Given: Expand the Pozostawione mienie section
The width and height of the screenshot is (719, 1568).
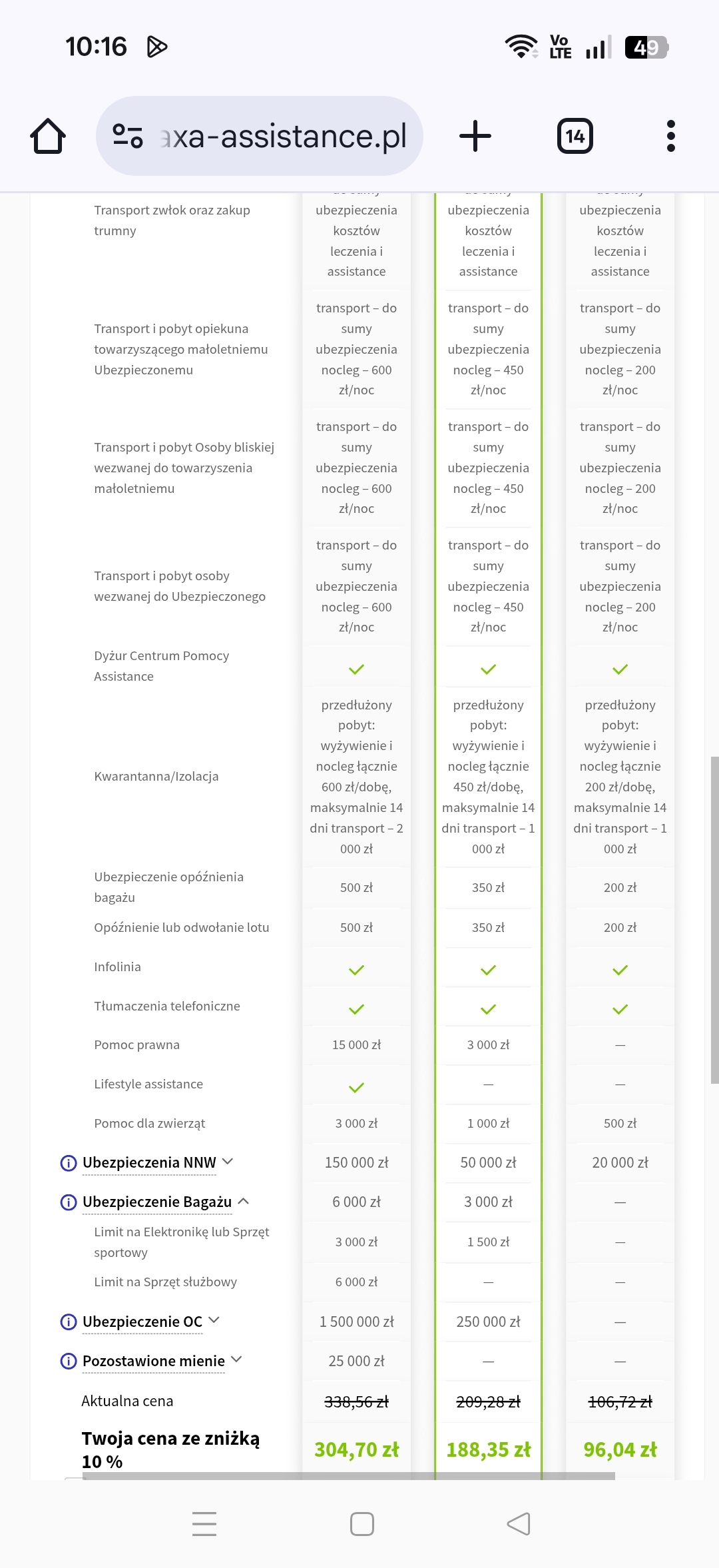Looking at the screenshot, I should [x=236, y=1360].
